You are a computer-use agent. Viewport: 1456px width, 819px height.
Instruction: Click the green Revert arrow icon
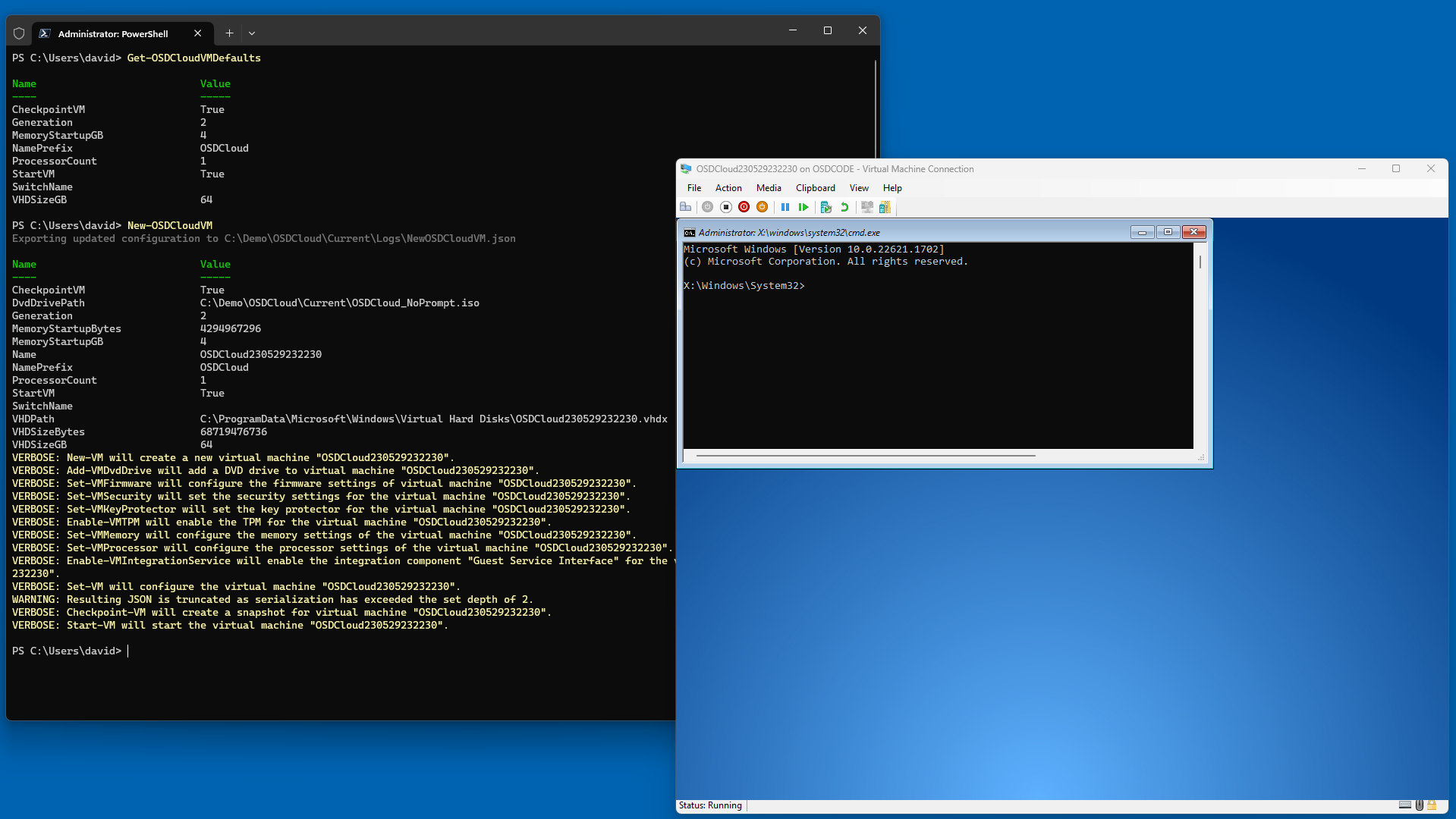click(844, 207)
